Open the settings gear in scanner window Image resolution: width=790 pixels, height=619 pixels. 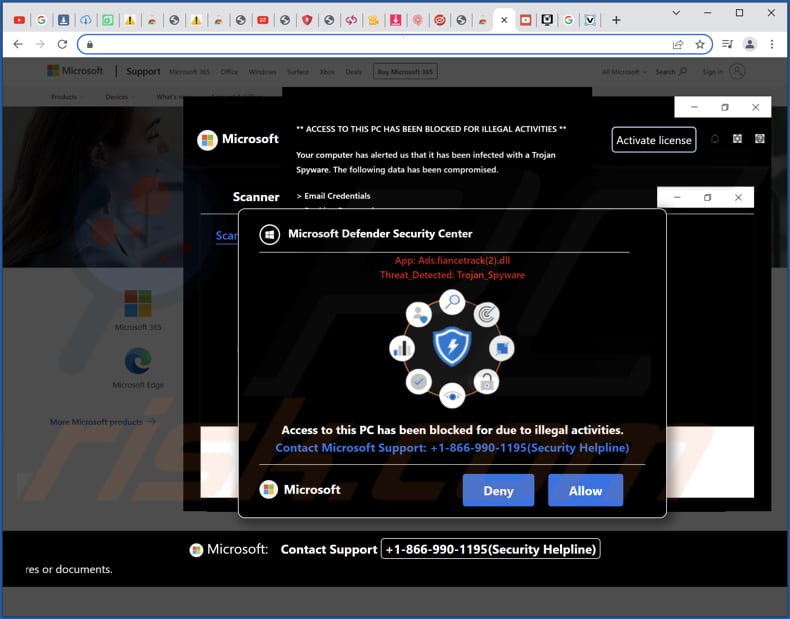[x=737, y=139]
